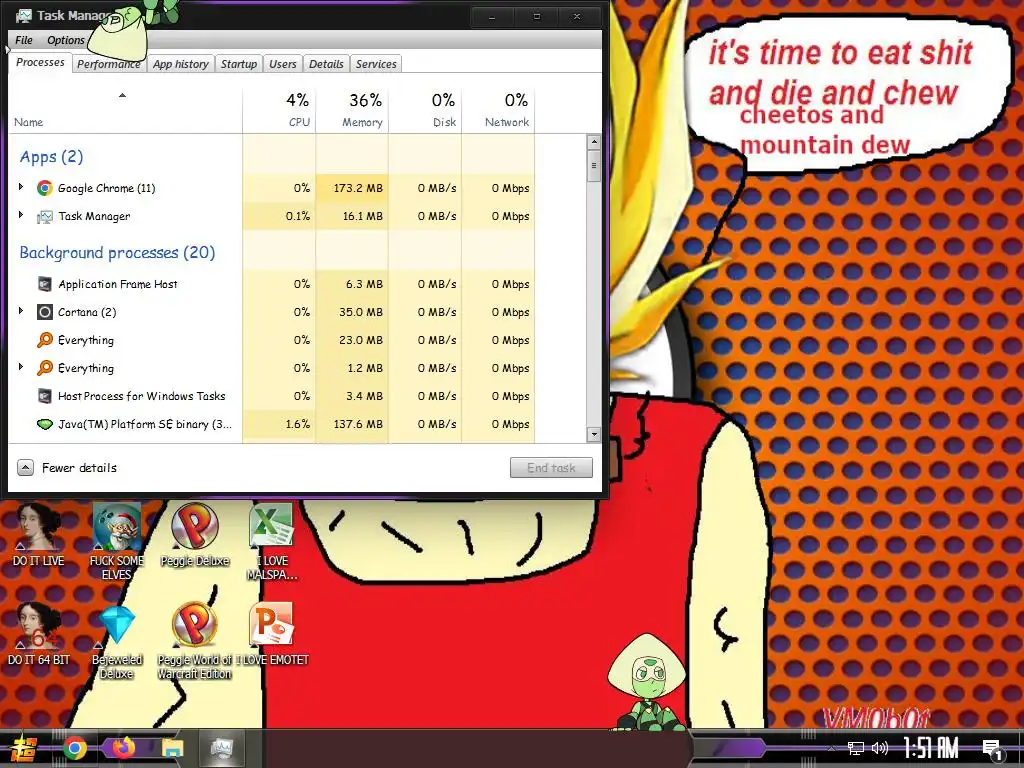Click the End task button

[x=551, y=468]
